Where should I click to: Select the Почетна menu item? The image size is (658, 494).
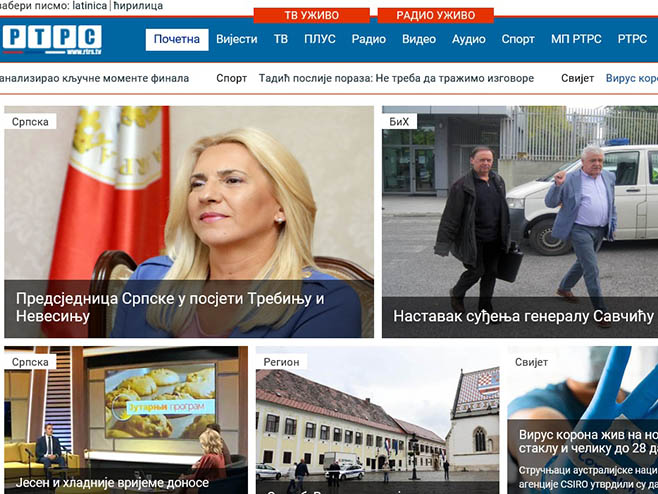tap(177, 39)
